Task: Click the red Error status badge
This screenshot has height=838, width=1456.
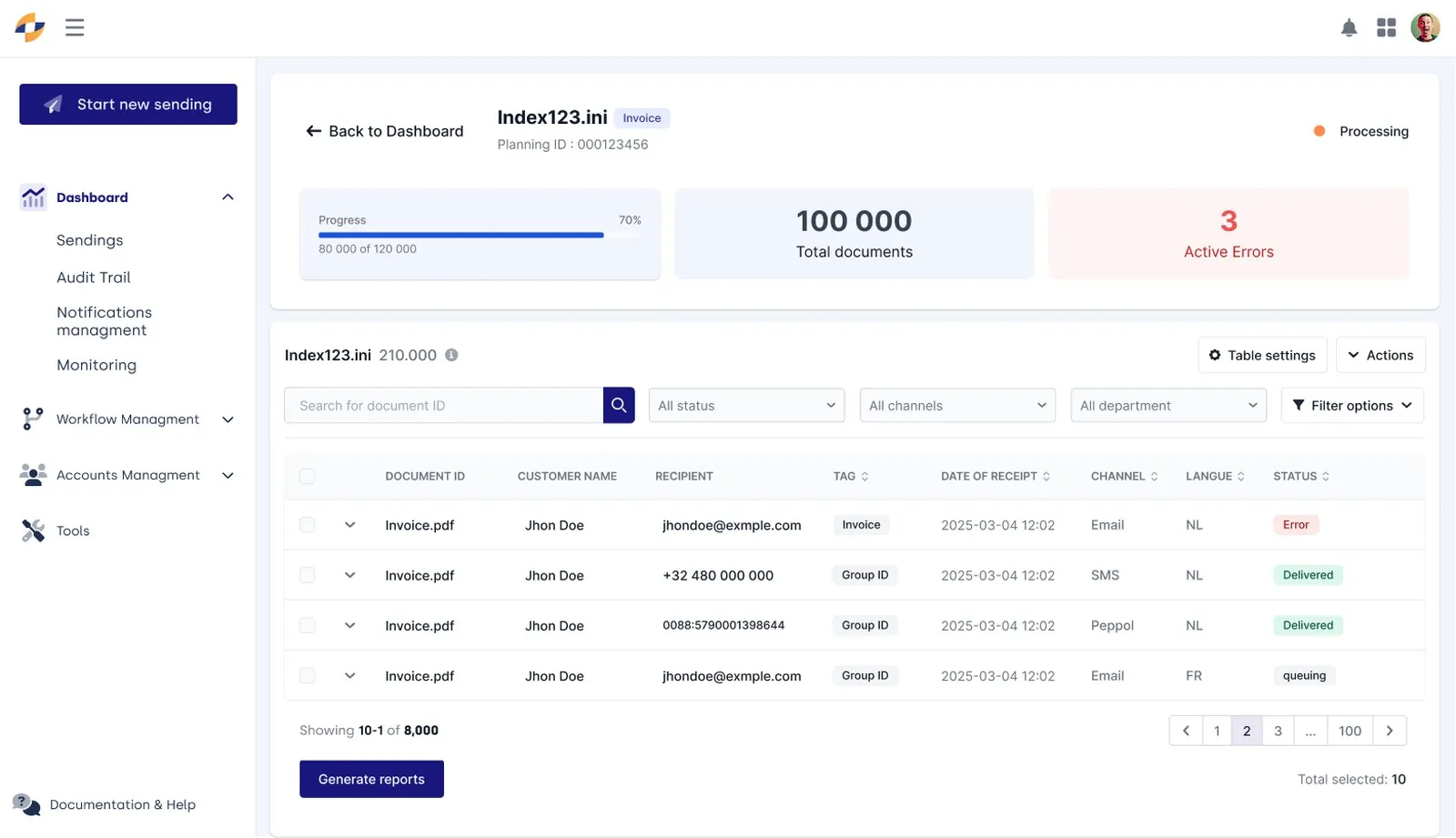Action: 1296,525
